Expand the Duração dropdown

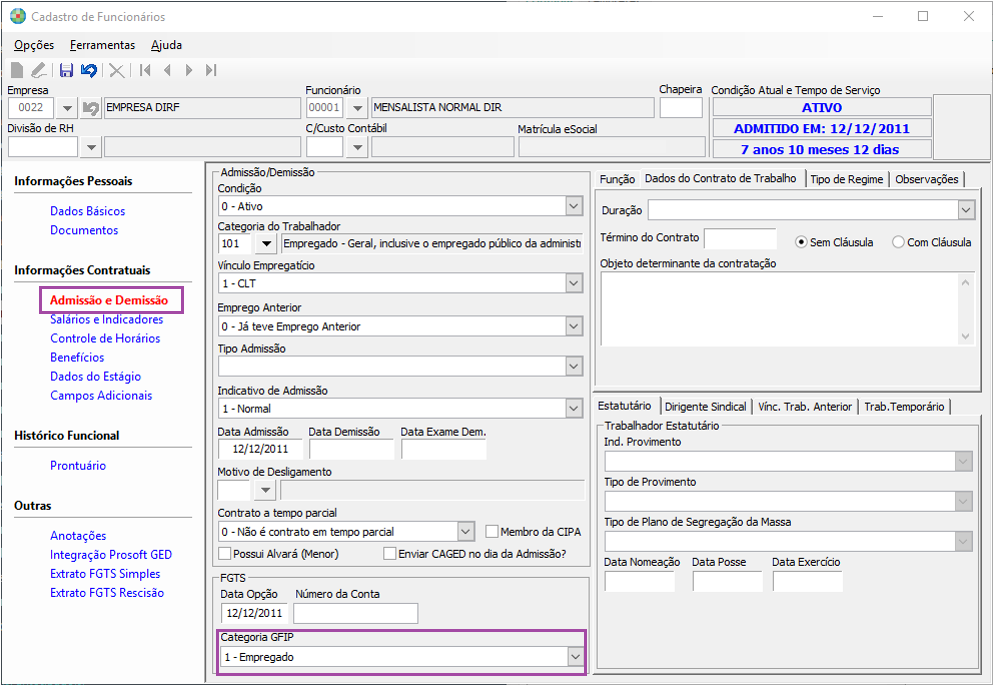point(966,210)
